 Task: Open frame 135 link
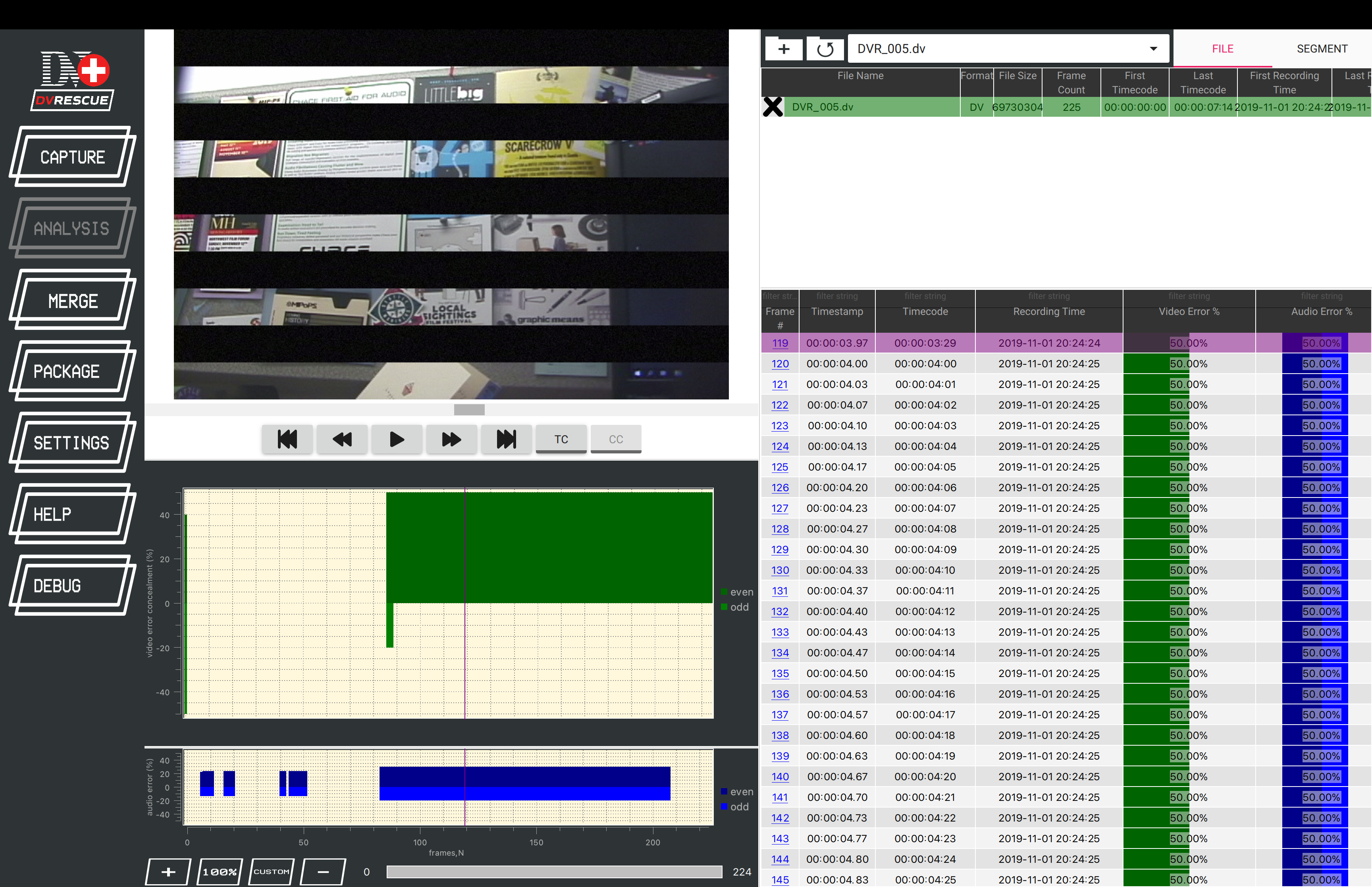(x=780, y=673)
